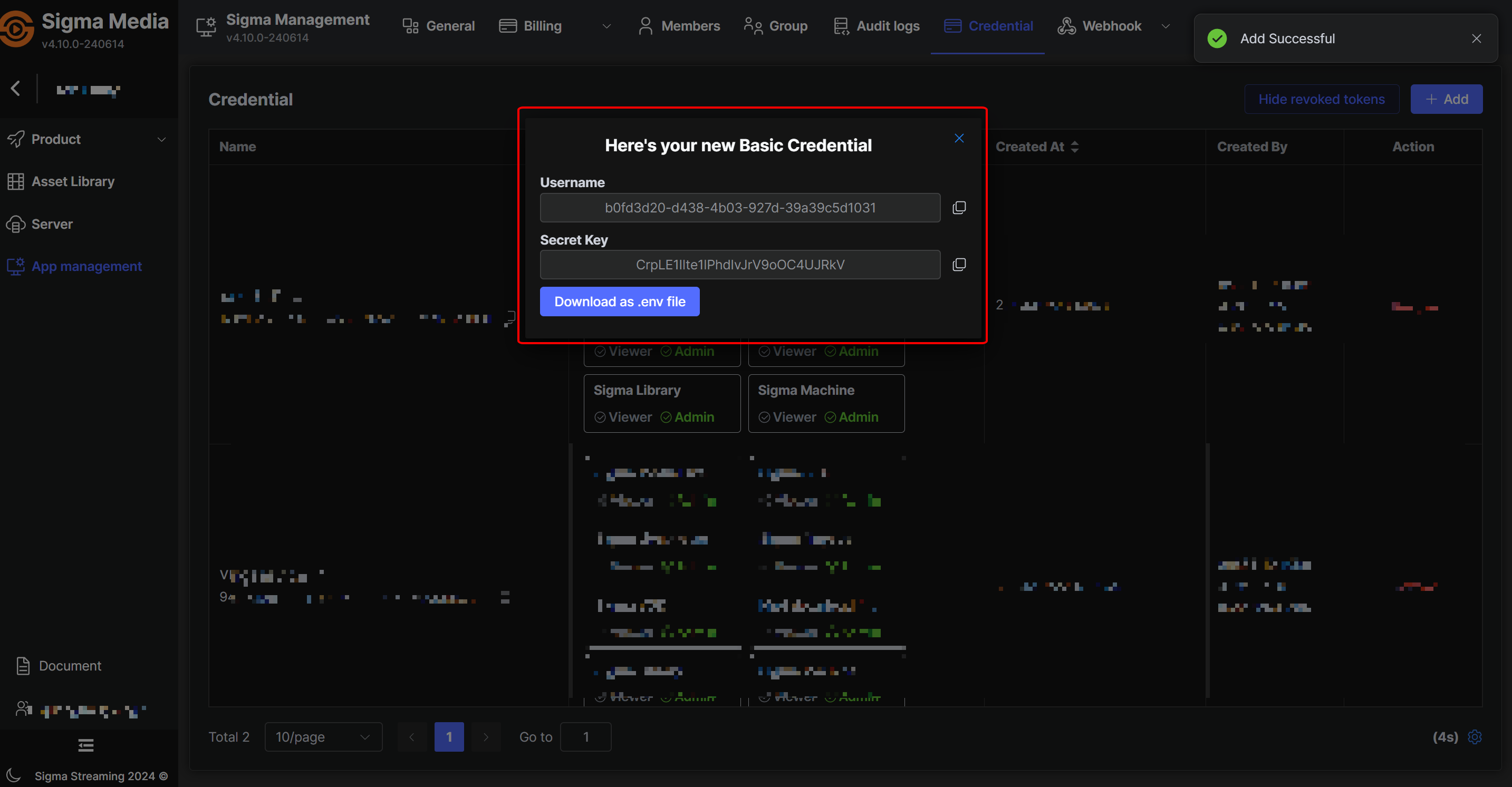Click the back arrow in sidebar
This screenshot has width=1512, height=787.
click(16, 89)
